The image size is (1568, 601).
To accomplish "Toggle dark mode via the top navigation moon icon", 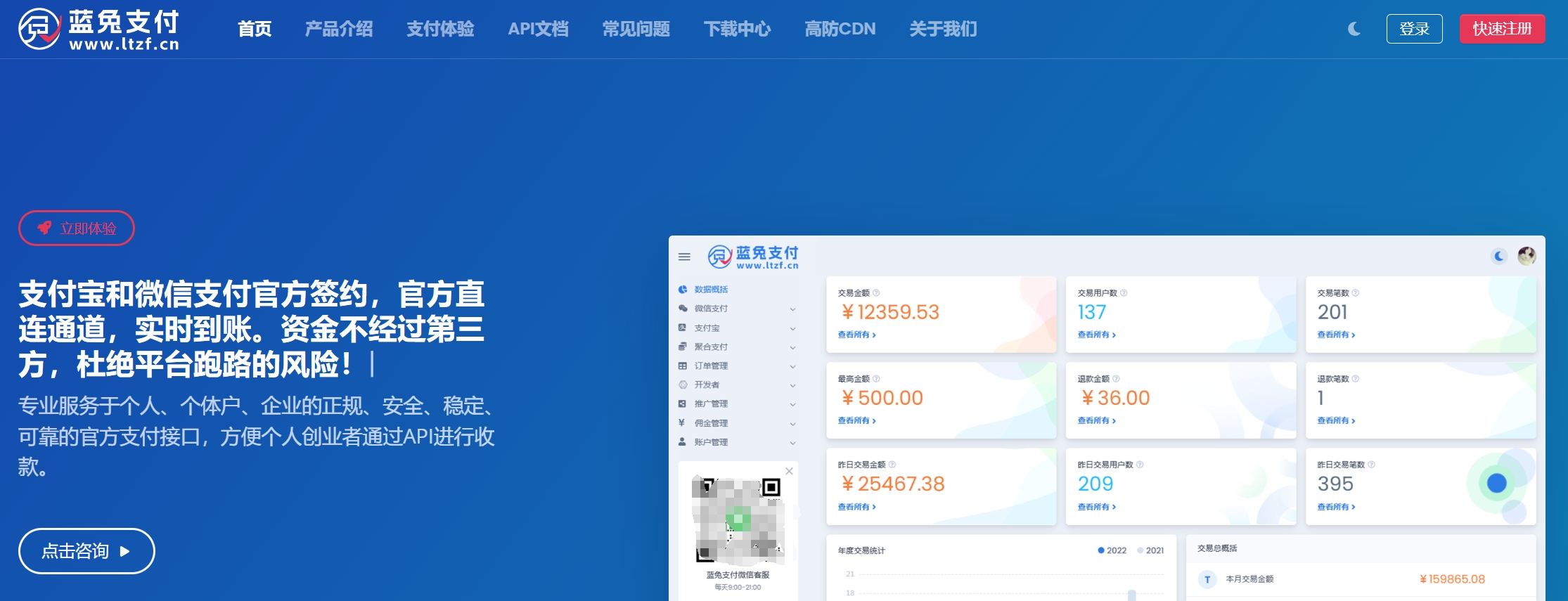I will click(x=1354, y=29).
